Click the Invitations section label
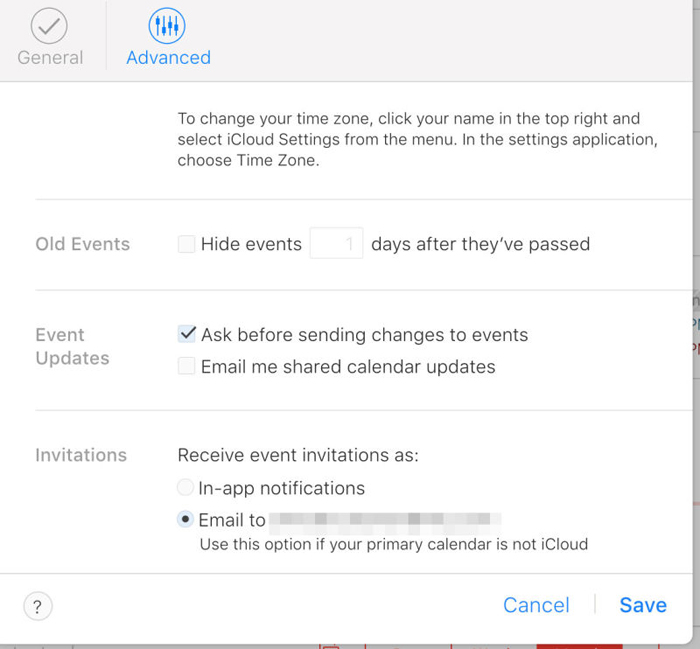The width and height of the screenshot is (700, 649). [81, 455]
